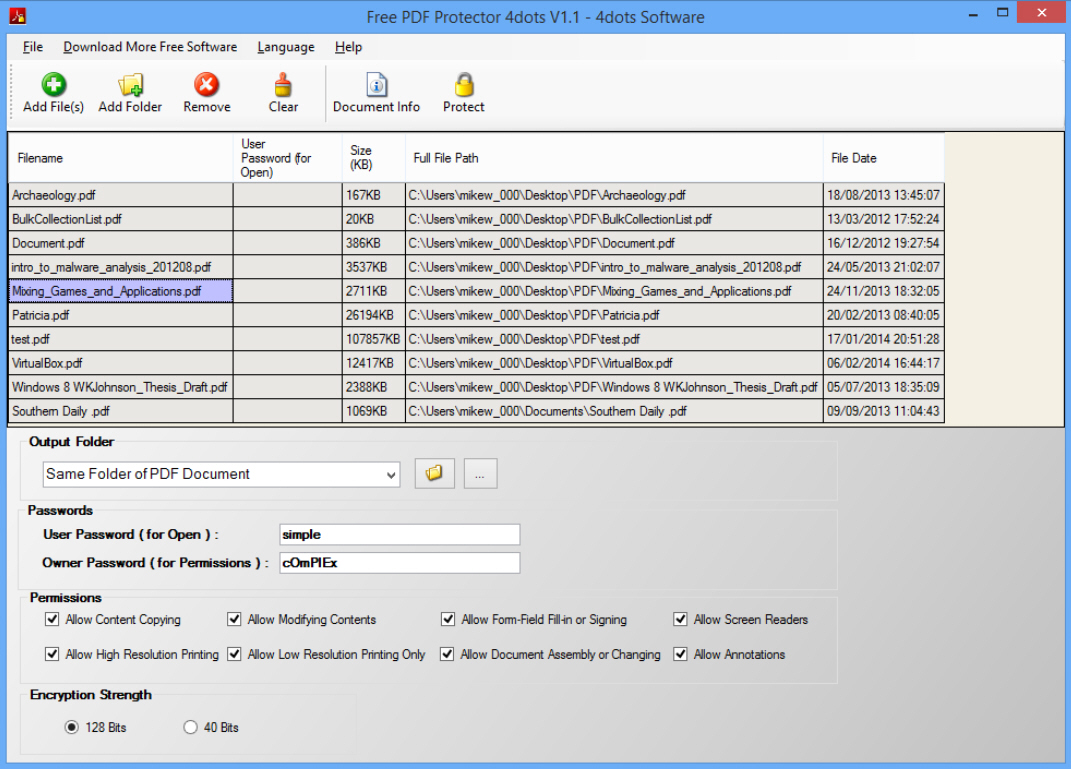The height and width of the screenshot is (769, 1071).
Task: Click user password cell for Document.pdf row
Action: [x=288, y=243]
